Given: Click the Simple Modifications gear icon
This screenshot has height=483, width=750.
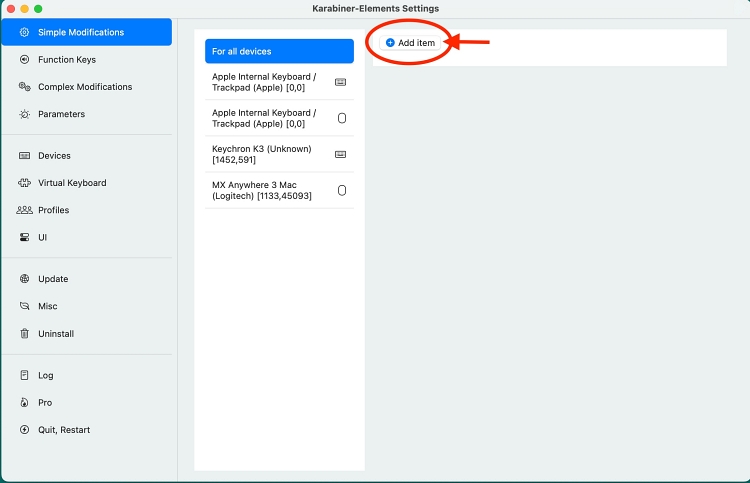Looking at the screenshot, I should pyautogui.click(x=24, y=32).
